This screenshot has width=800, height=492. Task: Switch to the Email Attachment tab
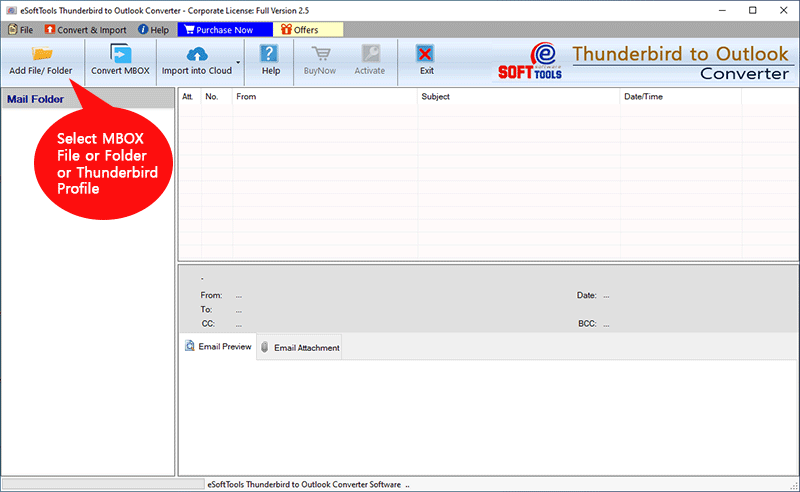pyautogui.click(x=299, y=348)
